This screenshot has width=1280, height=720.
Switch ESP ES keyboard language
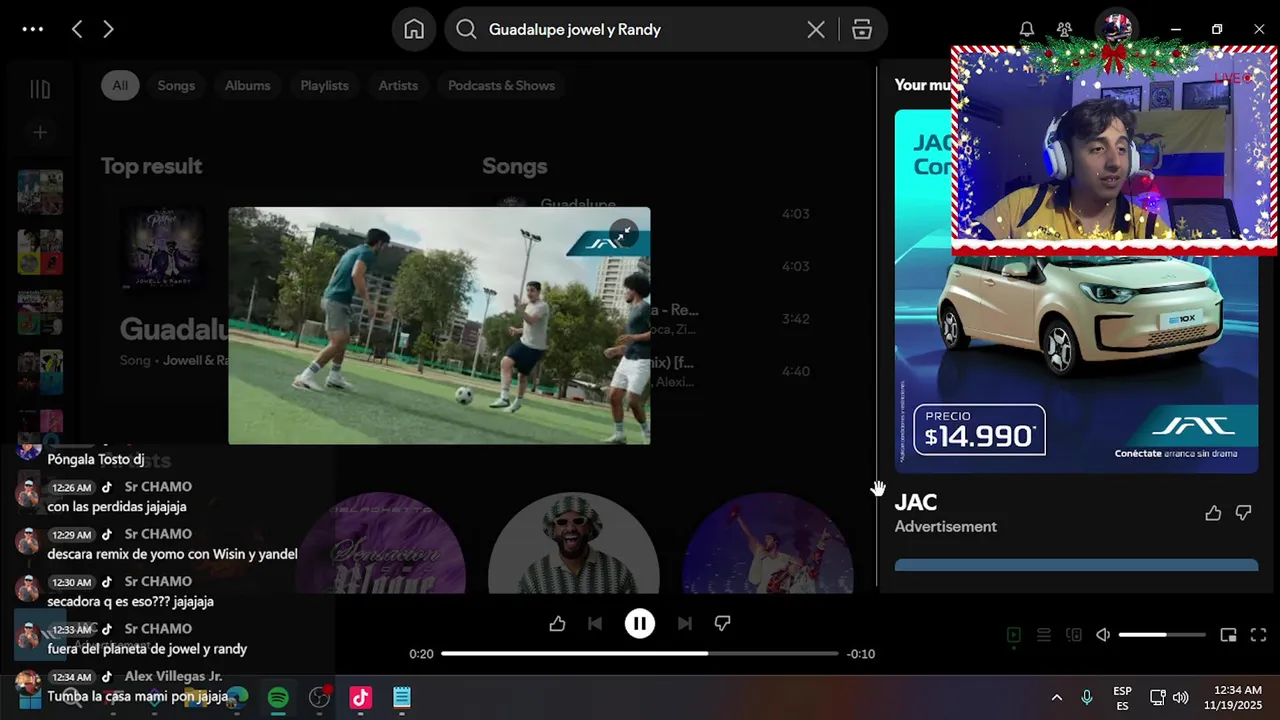click(x=1122, y=698)
